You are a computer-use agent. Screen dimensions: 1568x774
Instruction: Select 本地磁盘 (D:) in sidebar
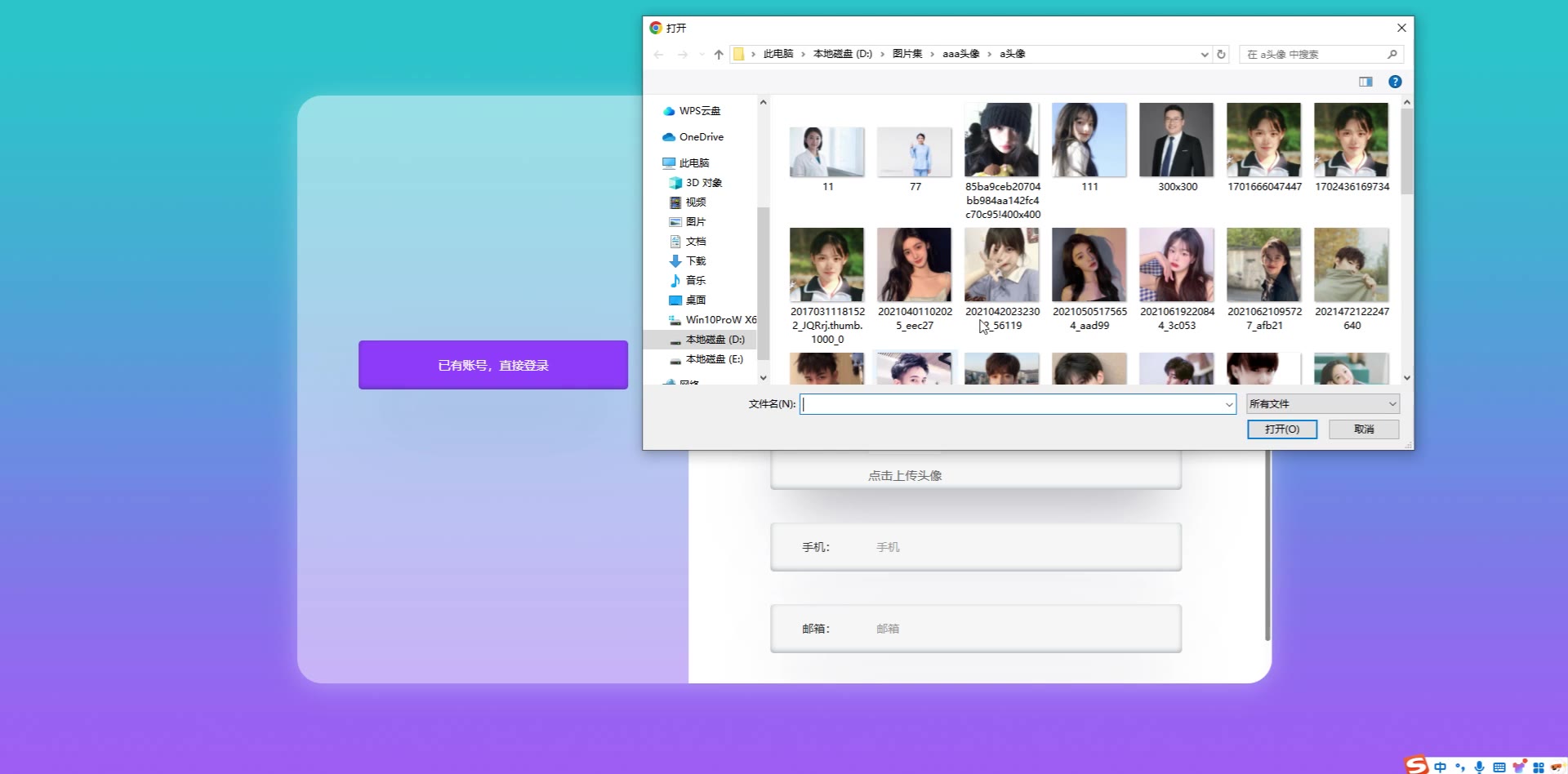pos(707,340)
